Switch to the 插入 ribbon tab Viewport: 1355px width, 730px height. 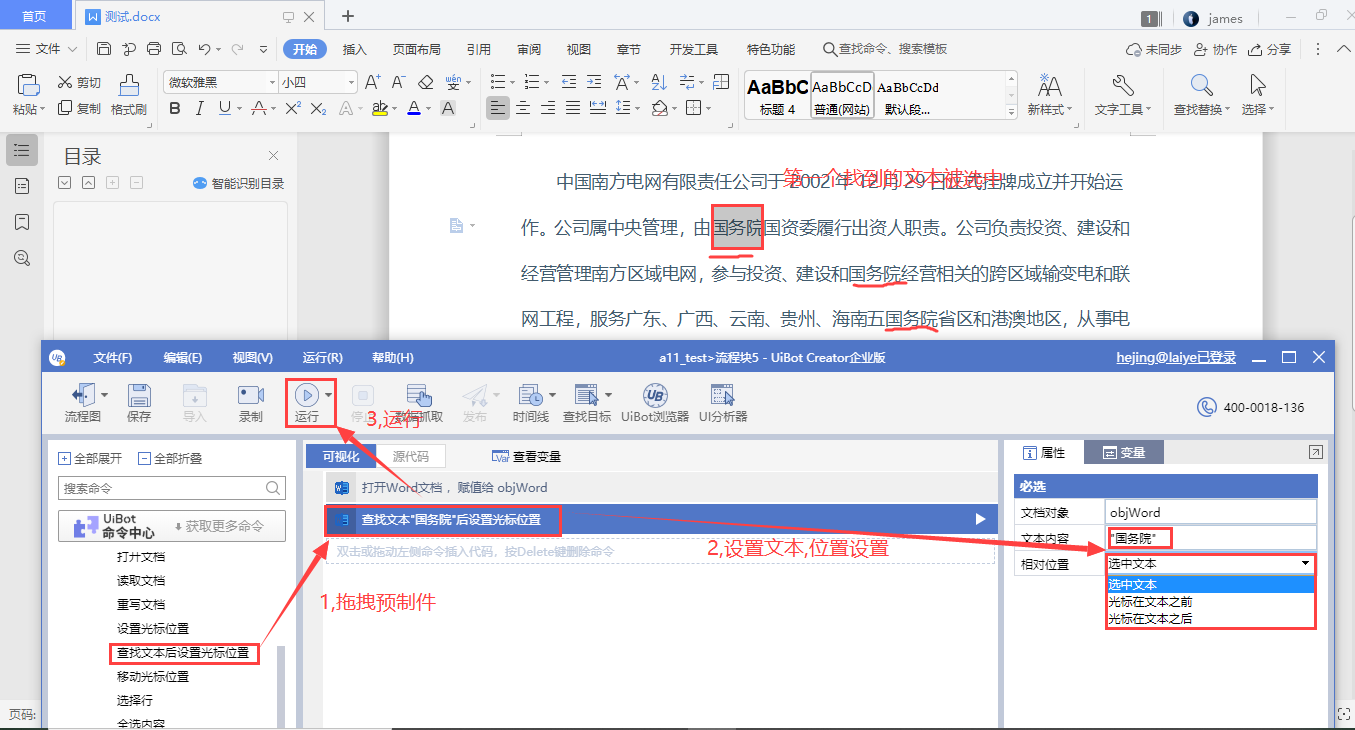(355, 49)
